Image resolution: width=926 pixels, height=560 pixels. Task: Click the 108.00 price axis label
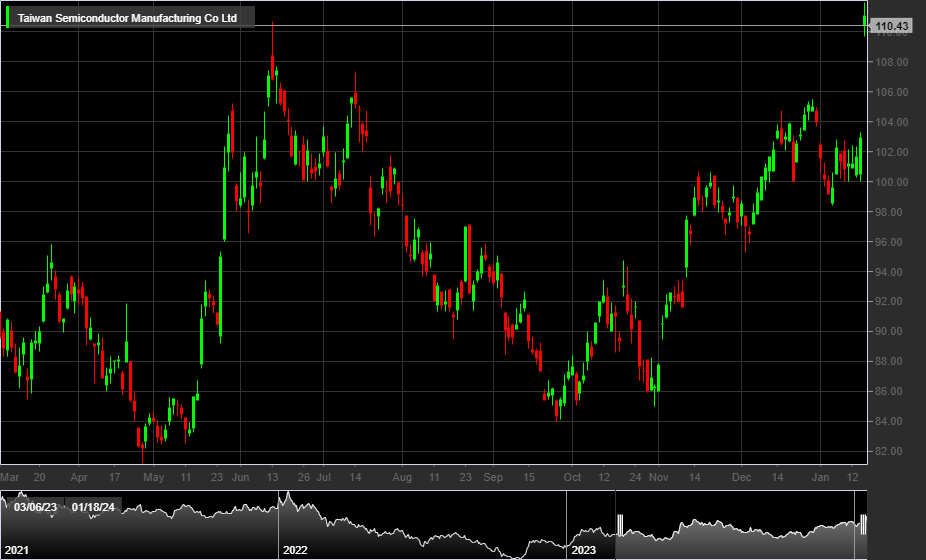coord(892,62)
